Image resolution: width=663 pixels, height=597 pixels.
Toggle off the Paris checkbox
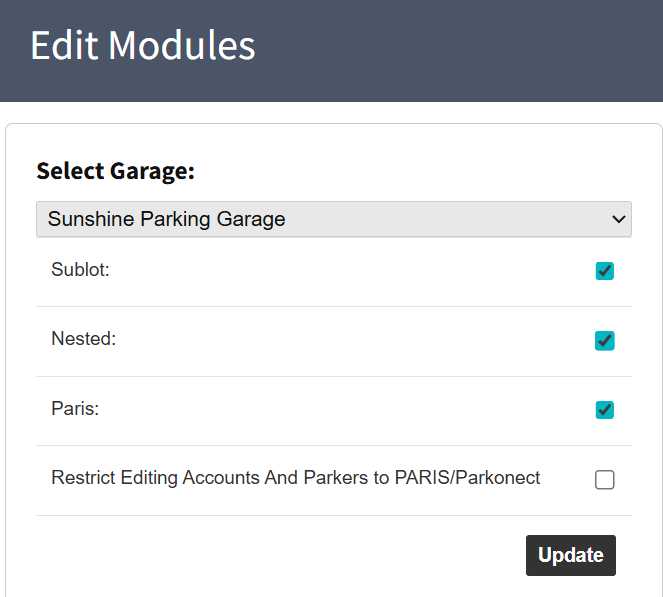[x=604, y=410]
